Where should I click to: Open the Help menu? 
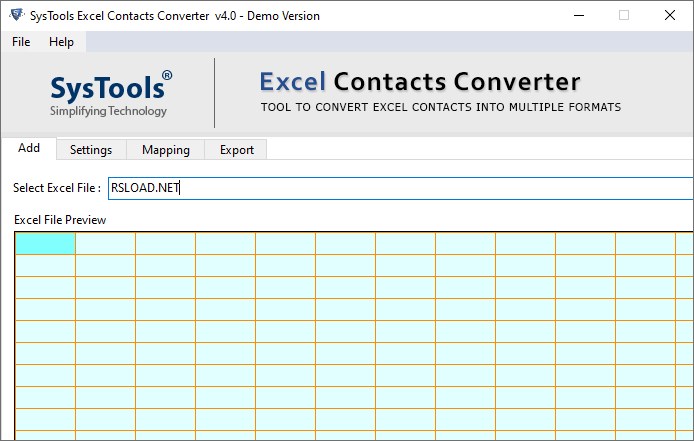(61, 42)
